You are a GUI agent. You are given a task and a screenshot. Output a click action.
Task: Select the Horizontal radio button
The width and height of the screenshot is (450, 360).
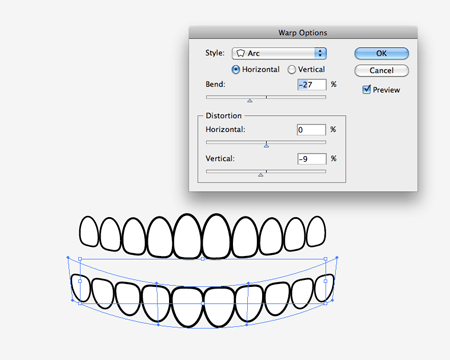coord(235,70)
